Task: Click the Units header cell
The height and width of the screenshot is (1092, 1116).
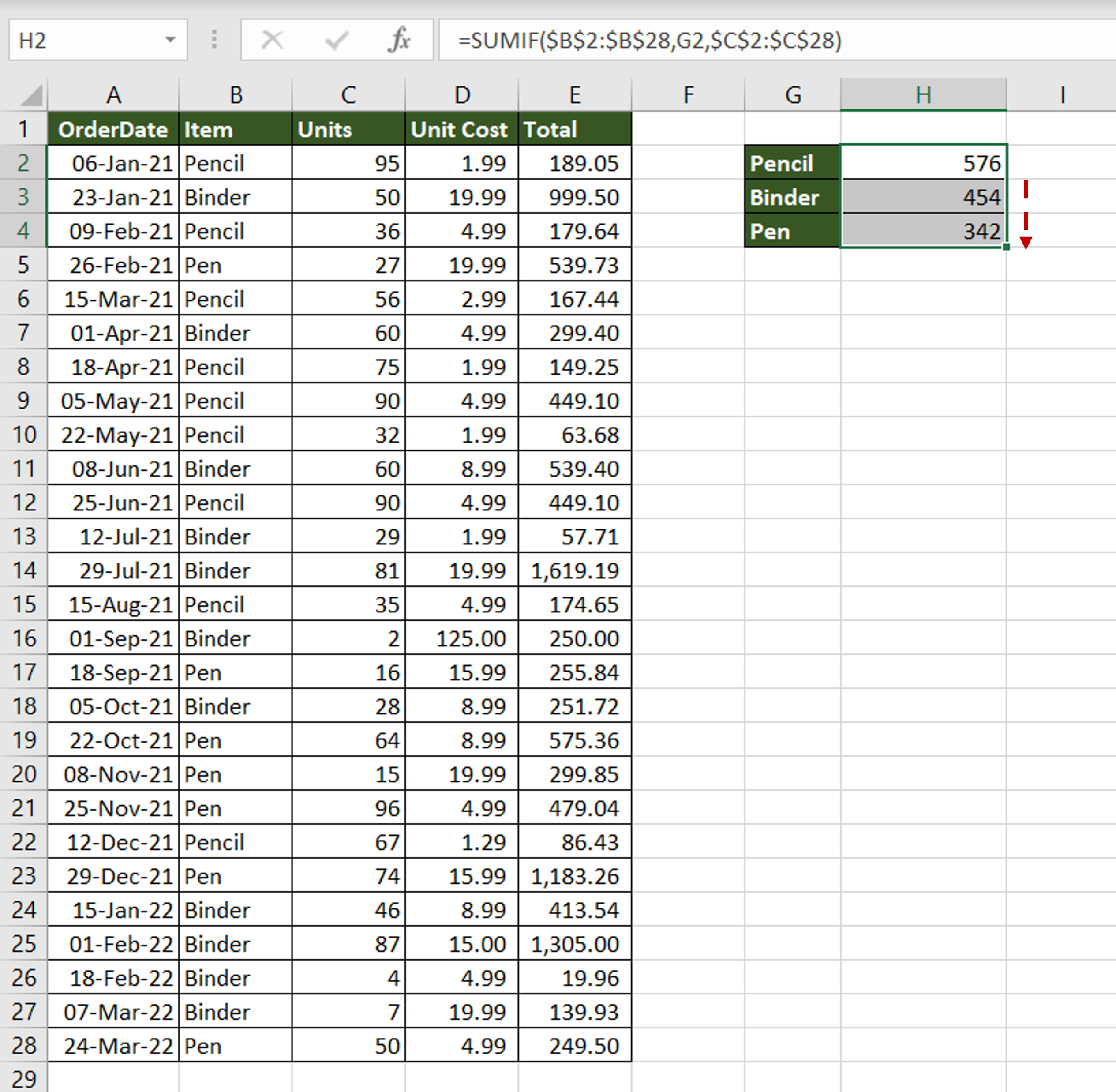Action: [x=348, y=128]
